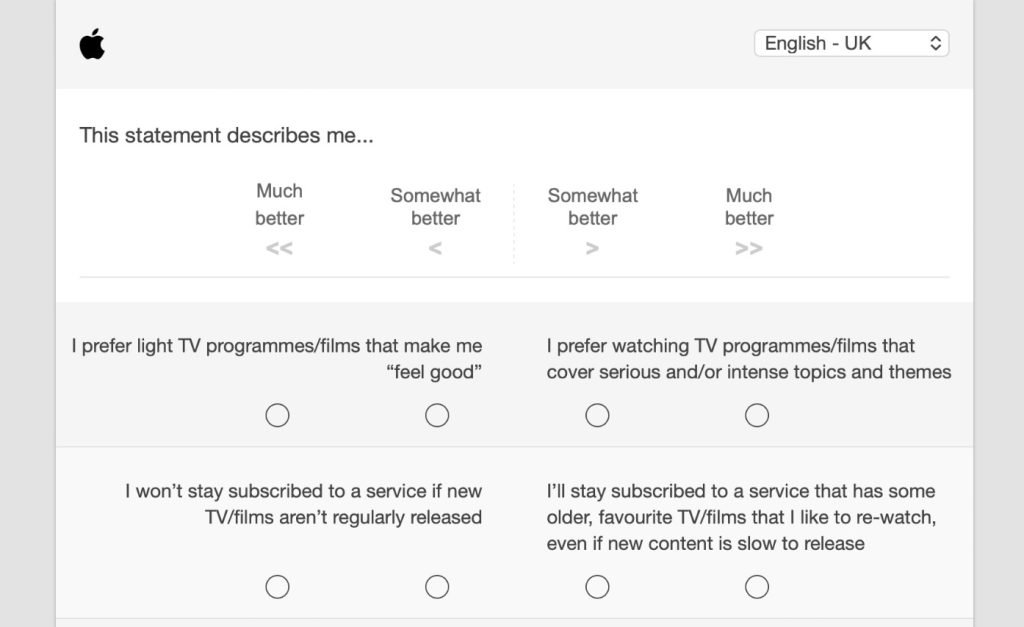Click the single right chevron icon
Screen dimensions: 1024x627
(593, 249)
